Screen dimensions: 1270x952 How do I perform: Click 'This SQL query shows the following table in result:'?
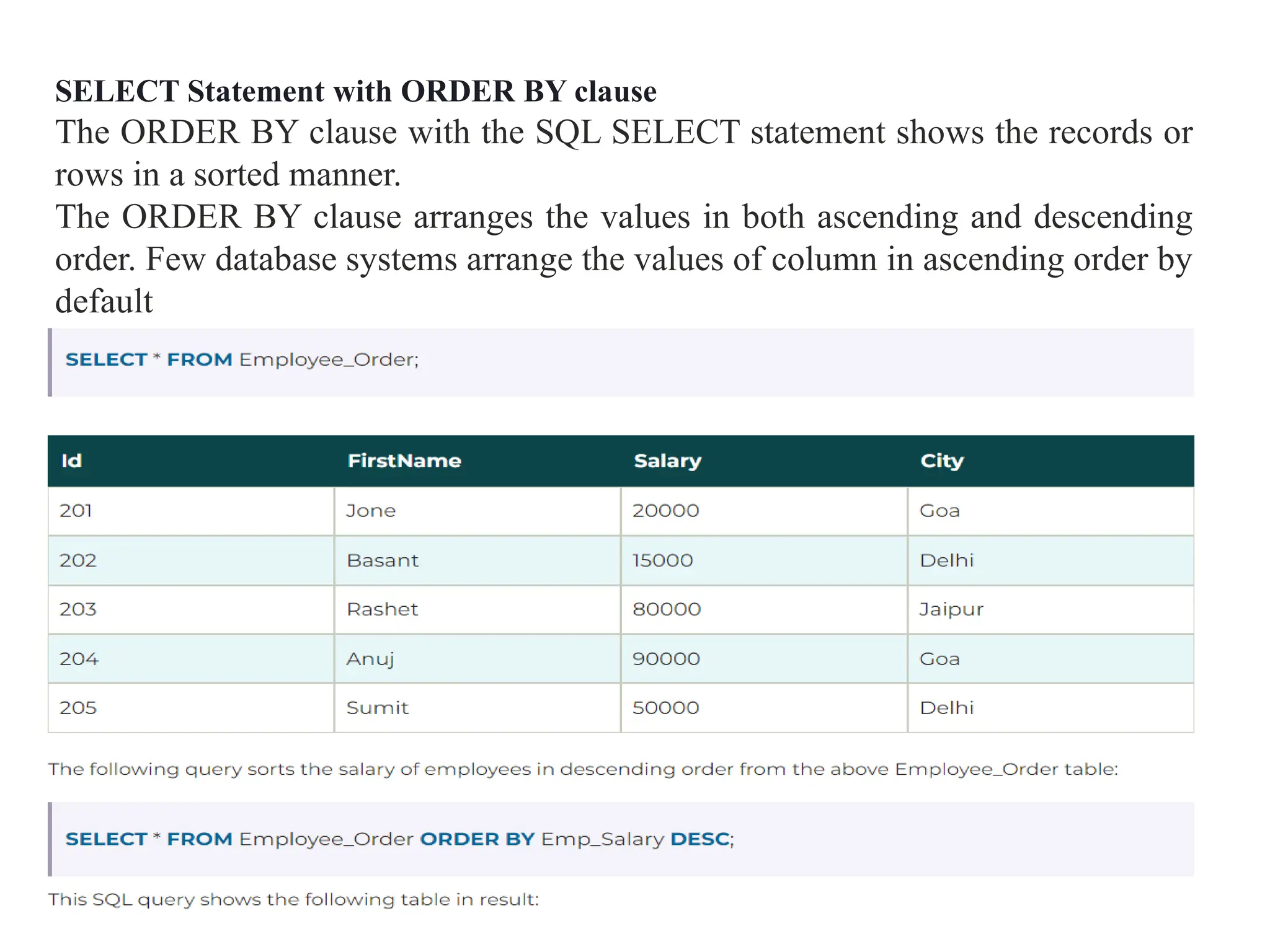[294, 899]
